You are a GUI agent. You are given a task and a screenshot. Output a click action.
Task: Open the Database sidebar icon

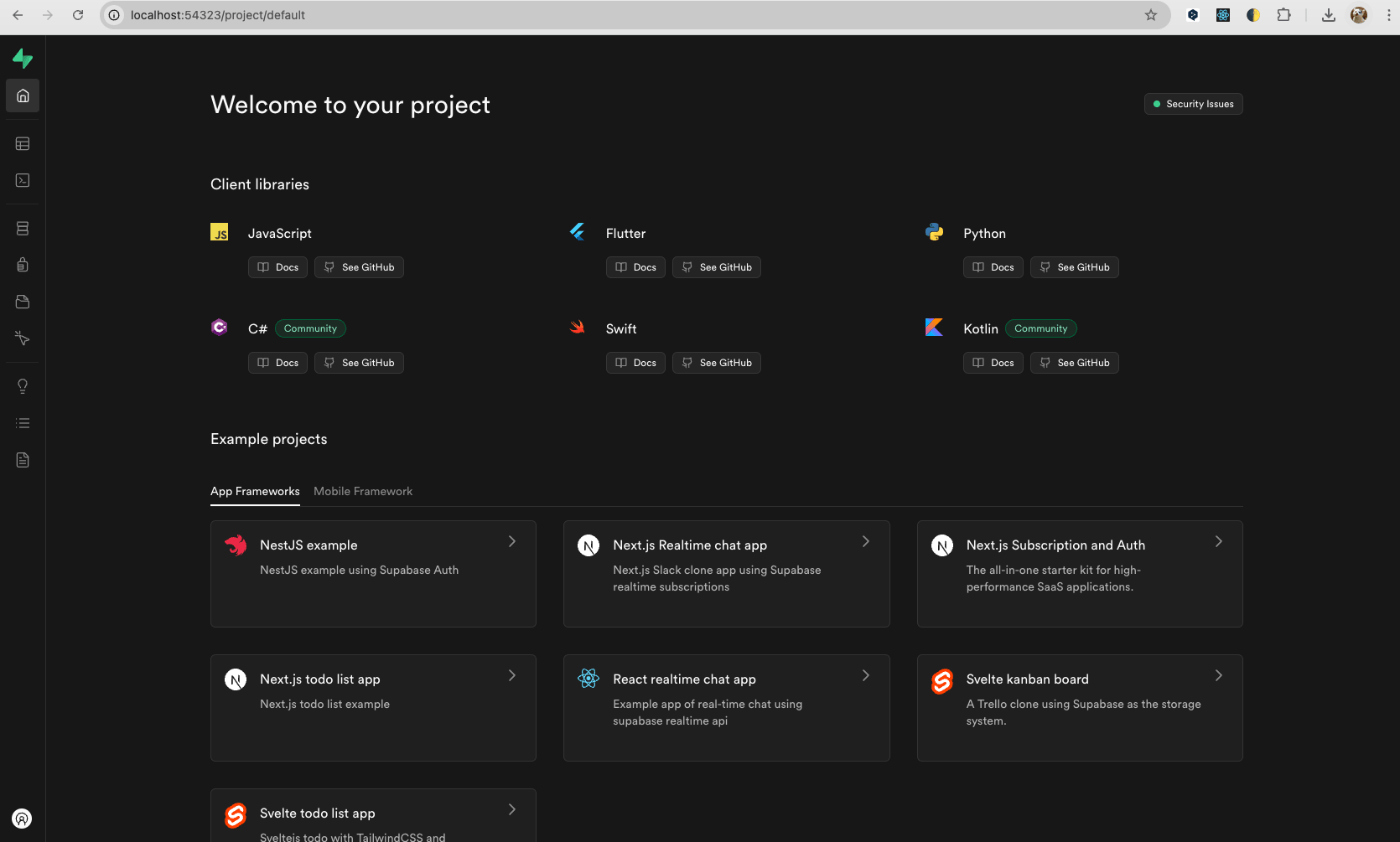[22, 229]
